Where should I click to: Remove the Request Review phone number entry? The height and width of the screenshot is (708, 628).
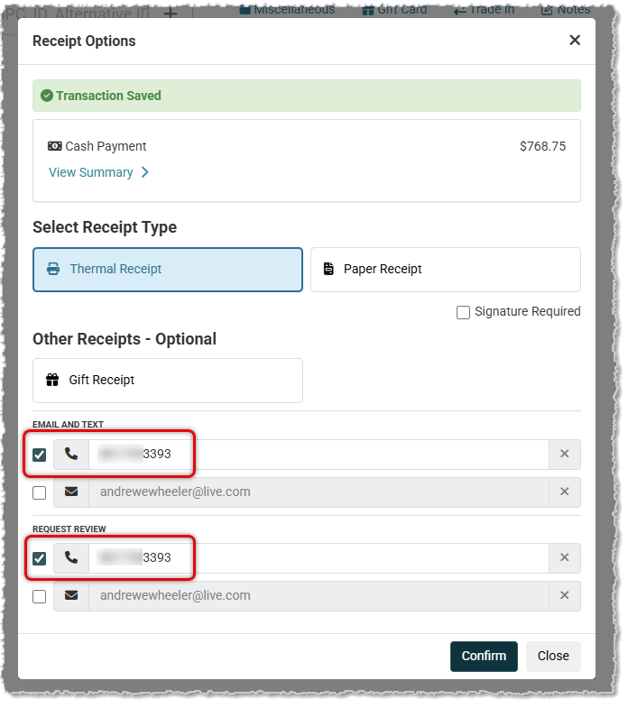pyautogui.click(x=564, y=558)
